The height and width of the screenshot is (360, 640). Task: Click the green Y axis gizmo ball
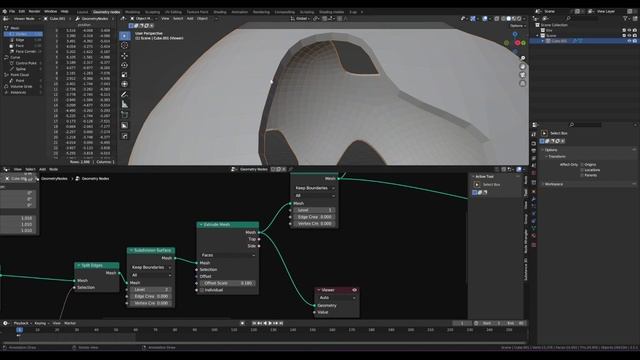523,43
